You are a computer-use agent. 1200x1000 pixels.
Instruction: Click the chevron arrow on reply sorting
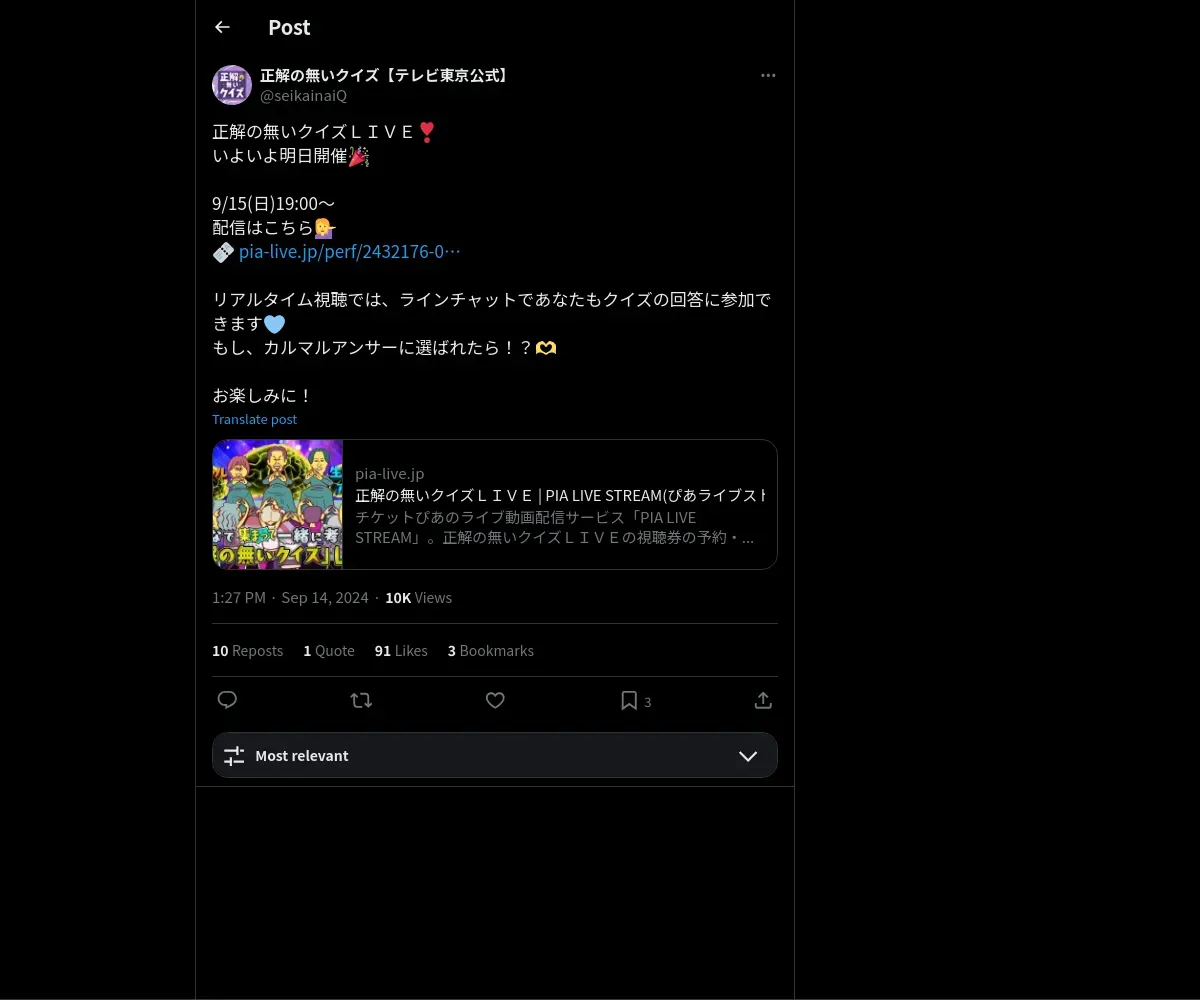click(748, 756)
